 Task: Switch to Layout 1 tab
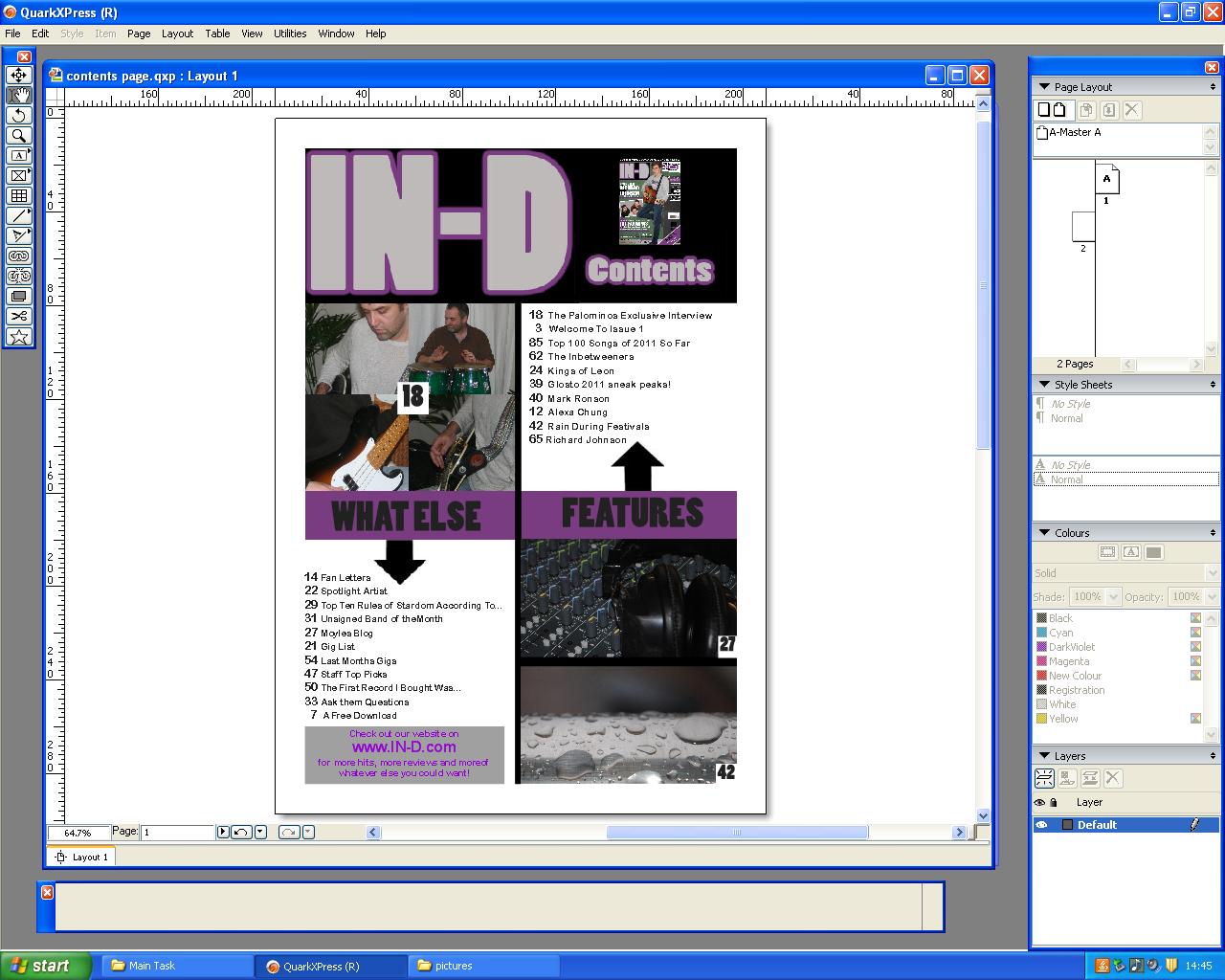[x=81, y=857]
